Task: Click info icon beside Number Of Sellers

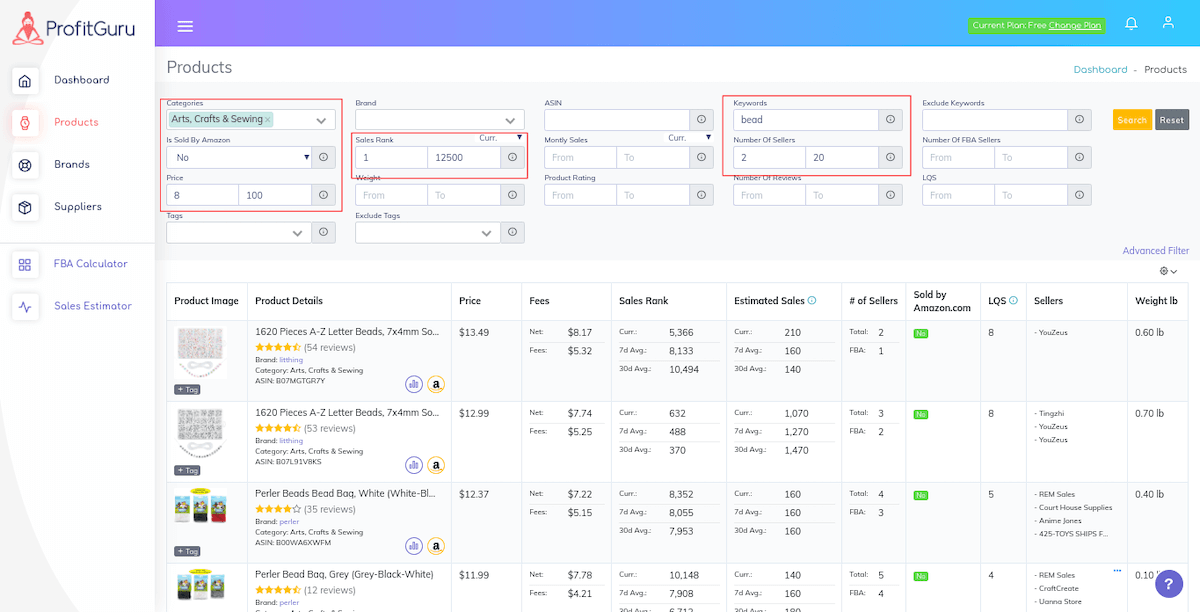Action: 890,157
